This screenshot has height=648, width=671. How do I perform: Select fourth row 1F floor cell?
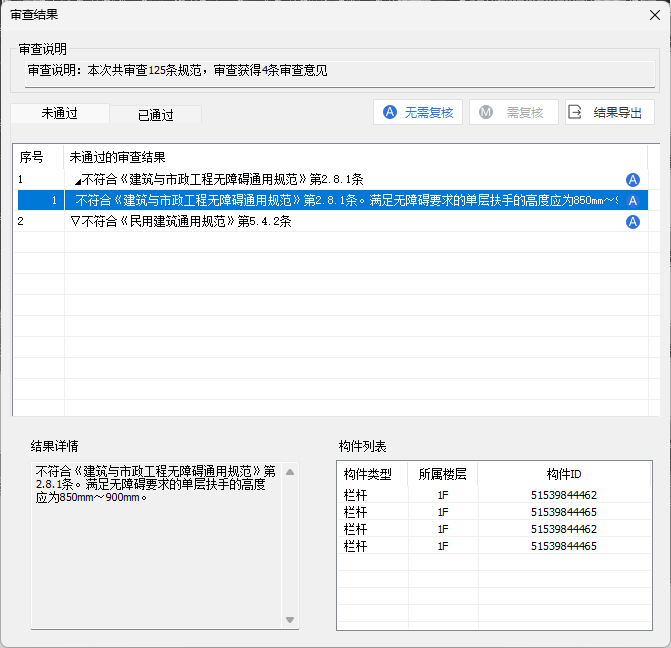coord(443,547)
